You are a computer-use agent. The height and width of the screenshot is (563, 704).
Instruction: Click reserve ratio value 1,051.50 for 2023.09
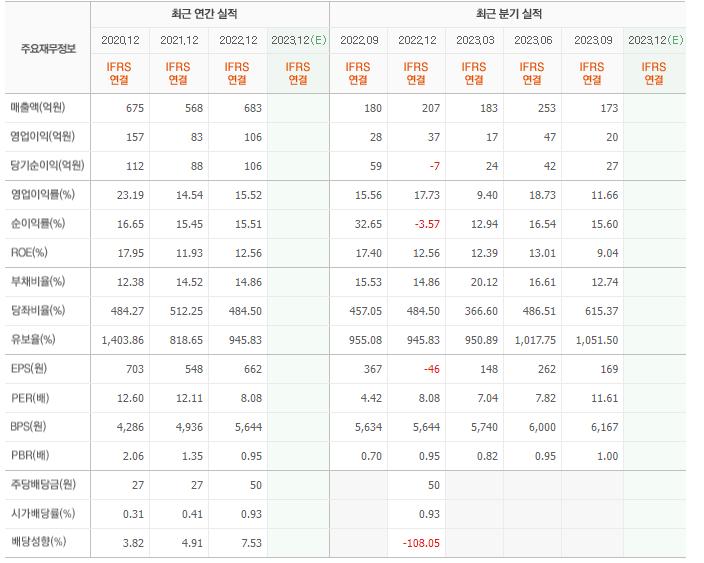click(x=597, y=340)
